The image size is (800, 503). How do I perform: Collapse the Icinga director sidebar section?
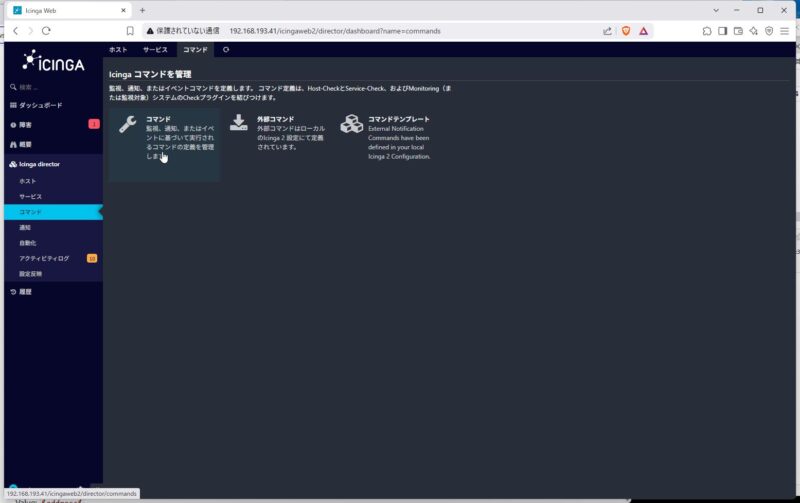pos(53,164)
